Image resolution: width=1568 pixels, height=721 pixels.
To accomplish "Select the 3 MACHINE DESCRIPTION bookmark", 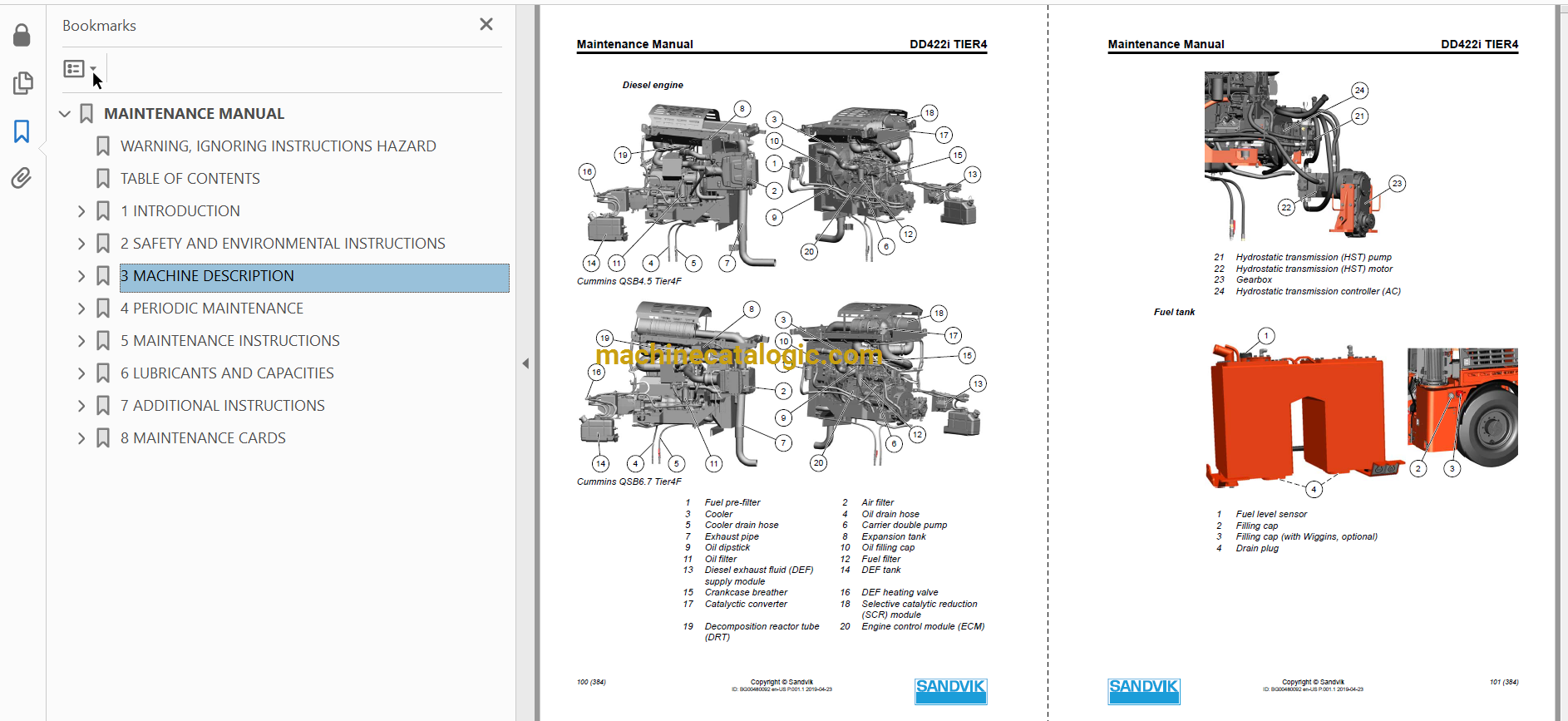I will point(314,278).
